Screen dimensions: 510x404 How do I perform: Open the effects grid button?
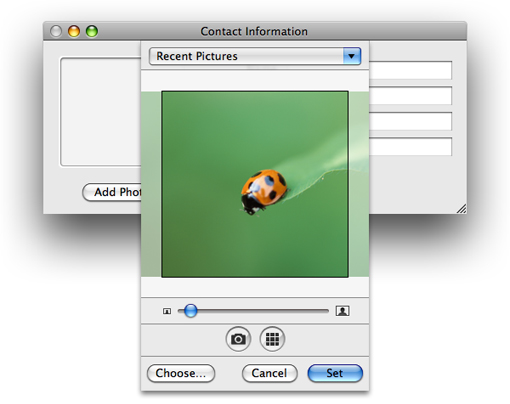coord(272,339)
